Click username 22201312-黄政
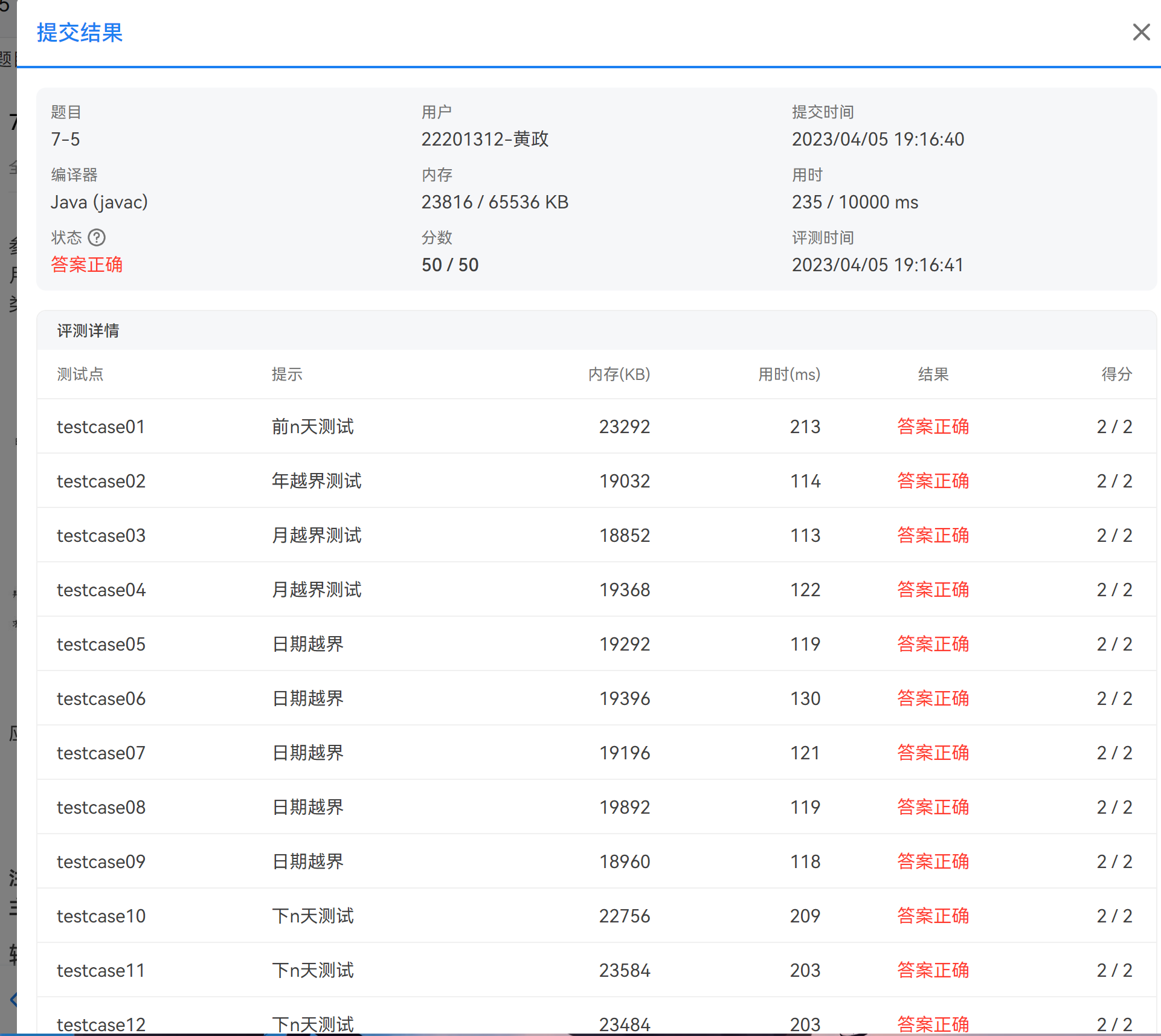Image resolution: width=1161 pixels, height=1036 pixels. click(484, 139)
